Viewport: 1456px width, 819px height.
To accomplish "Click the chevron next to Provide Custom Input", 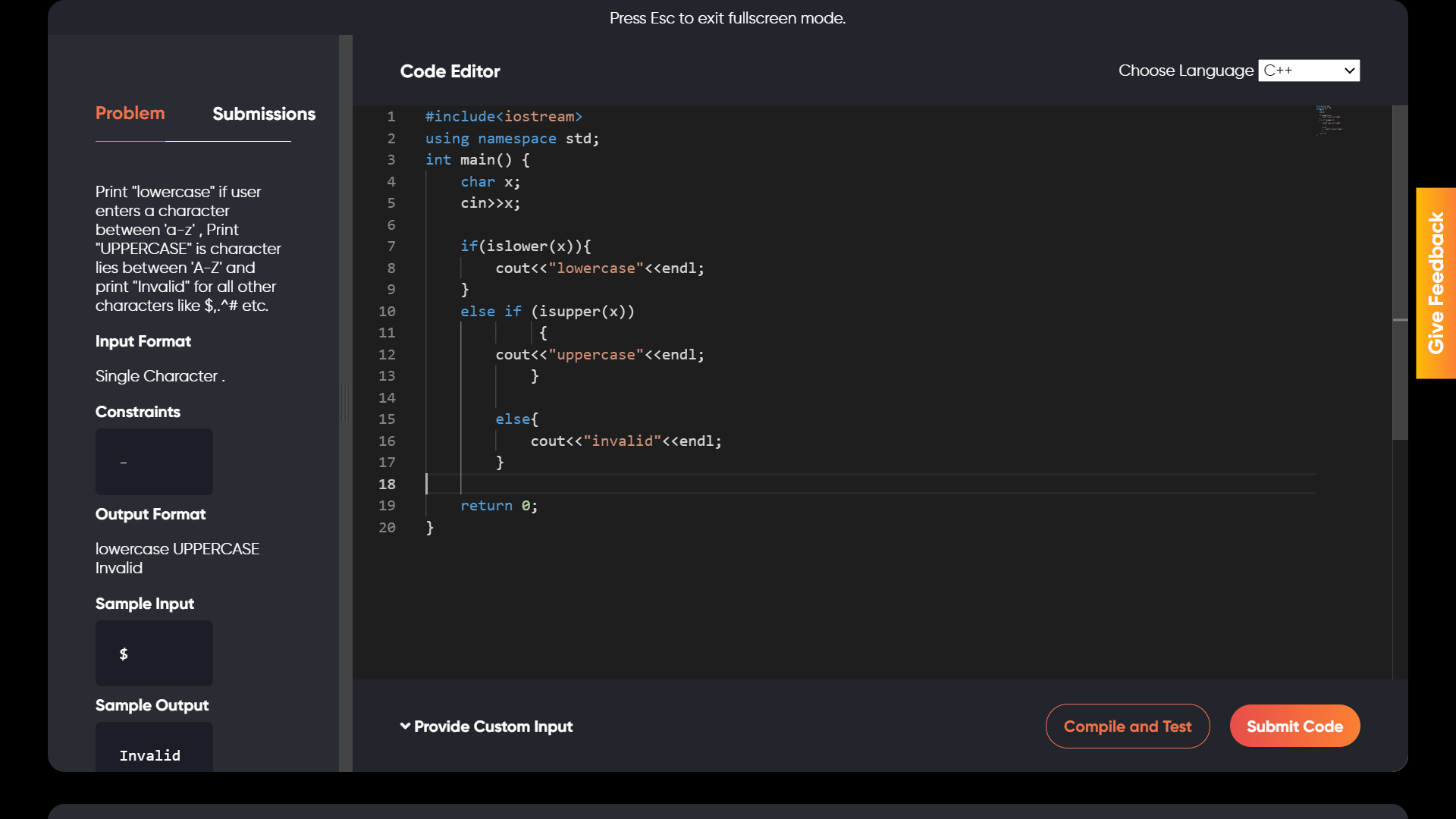I will (x=405, y=726).
